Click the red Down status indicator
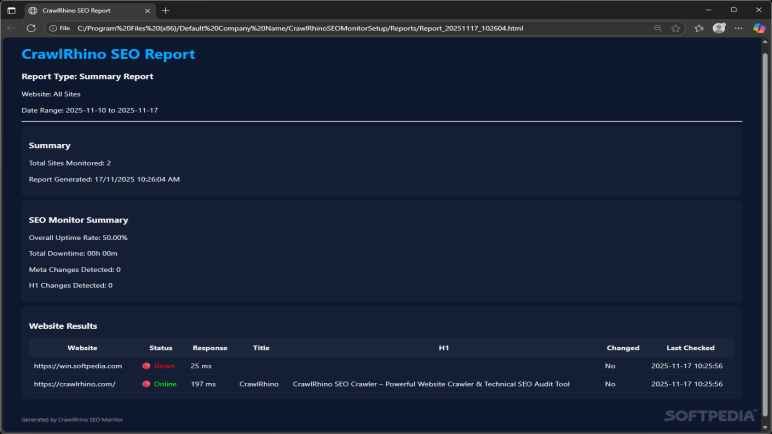Screen dimensions: 772x434 point(158,366)
